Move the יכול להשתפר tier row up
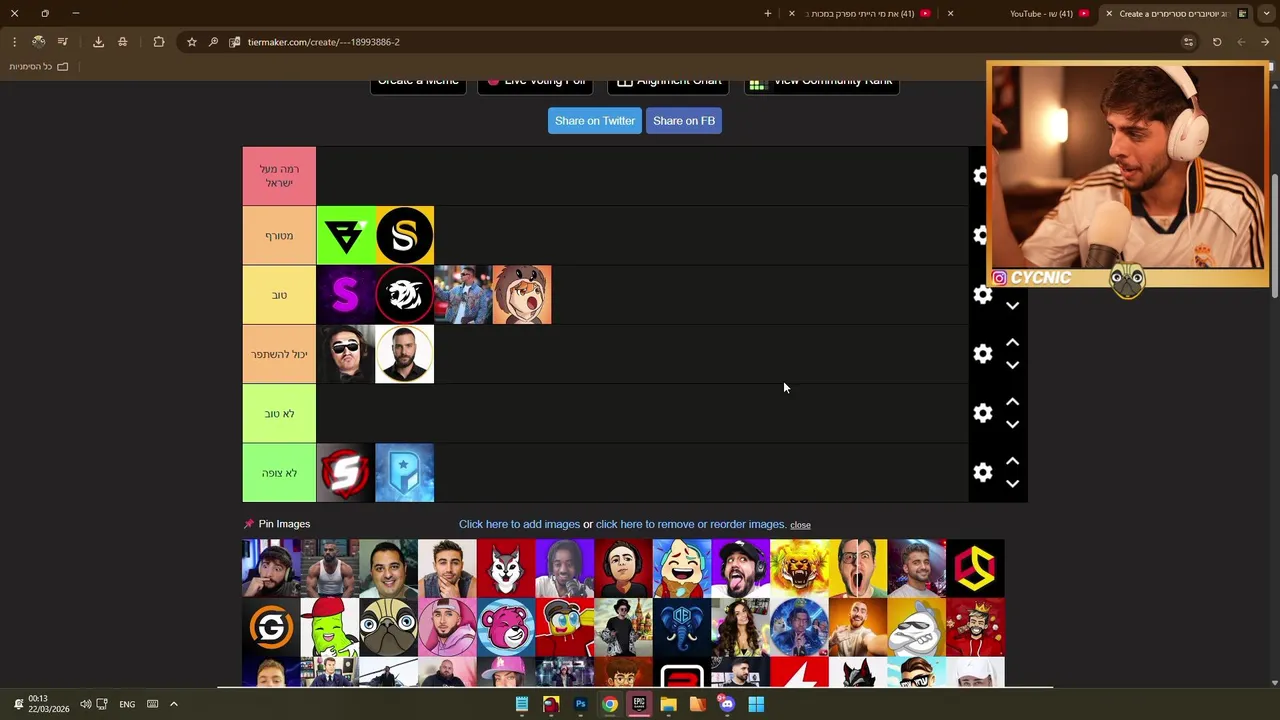Screen dimensions: 1280x720 point(1012,342)
